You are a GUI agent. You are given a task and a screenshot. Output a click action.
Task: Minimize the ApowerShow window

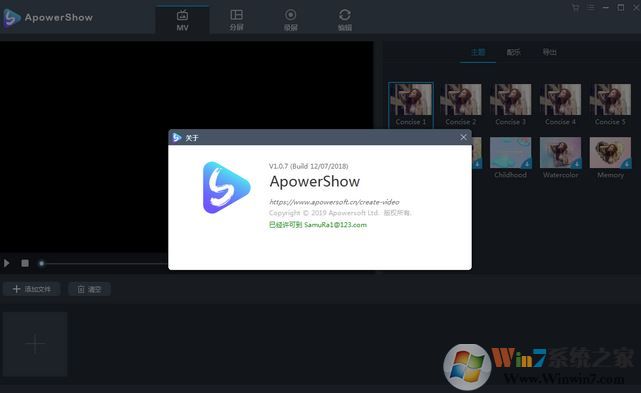tap(606, 8)
